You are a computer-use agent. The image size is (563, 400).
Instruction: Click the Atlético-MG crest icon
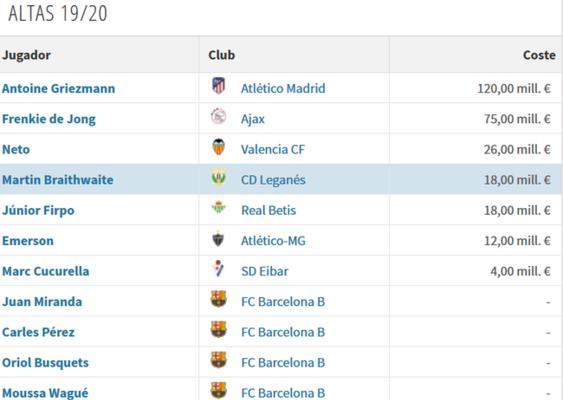tap(218, 239)
